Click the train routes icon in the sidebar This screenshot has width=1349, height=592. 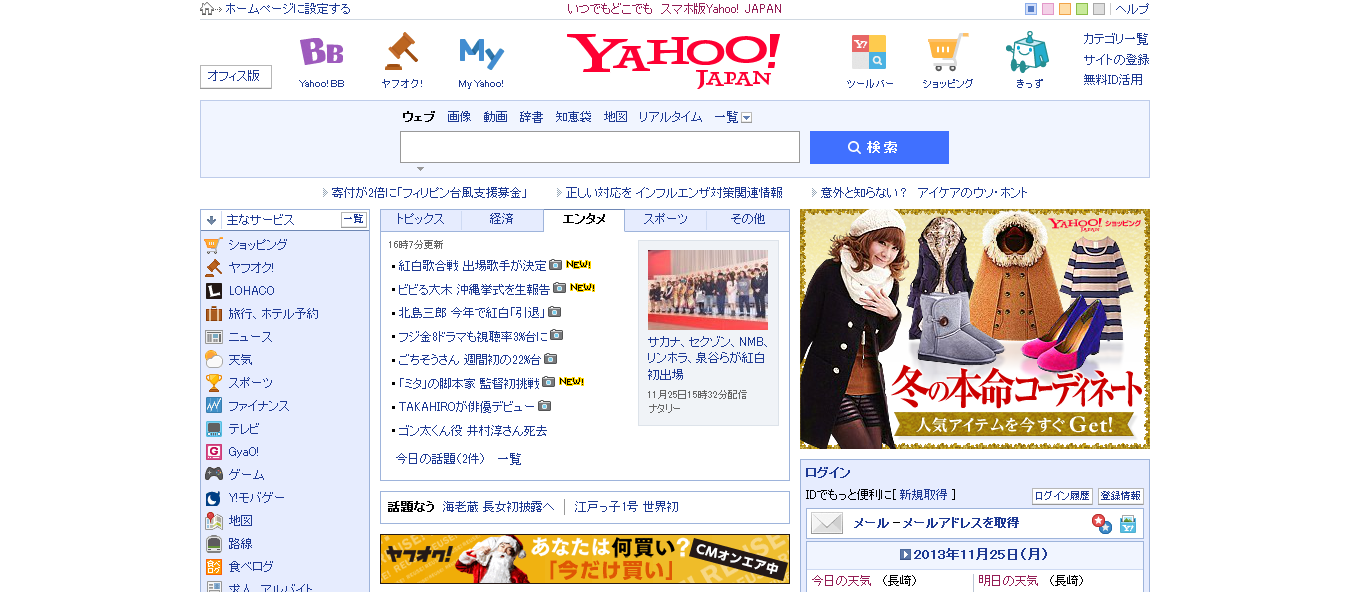213,543
